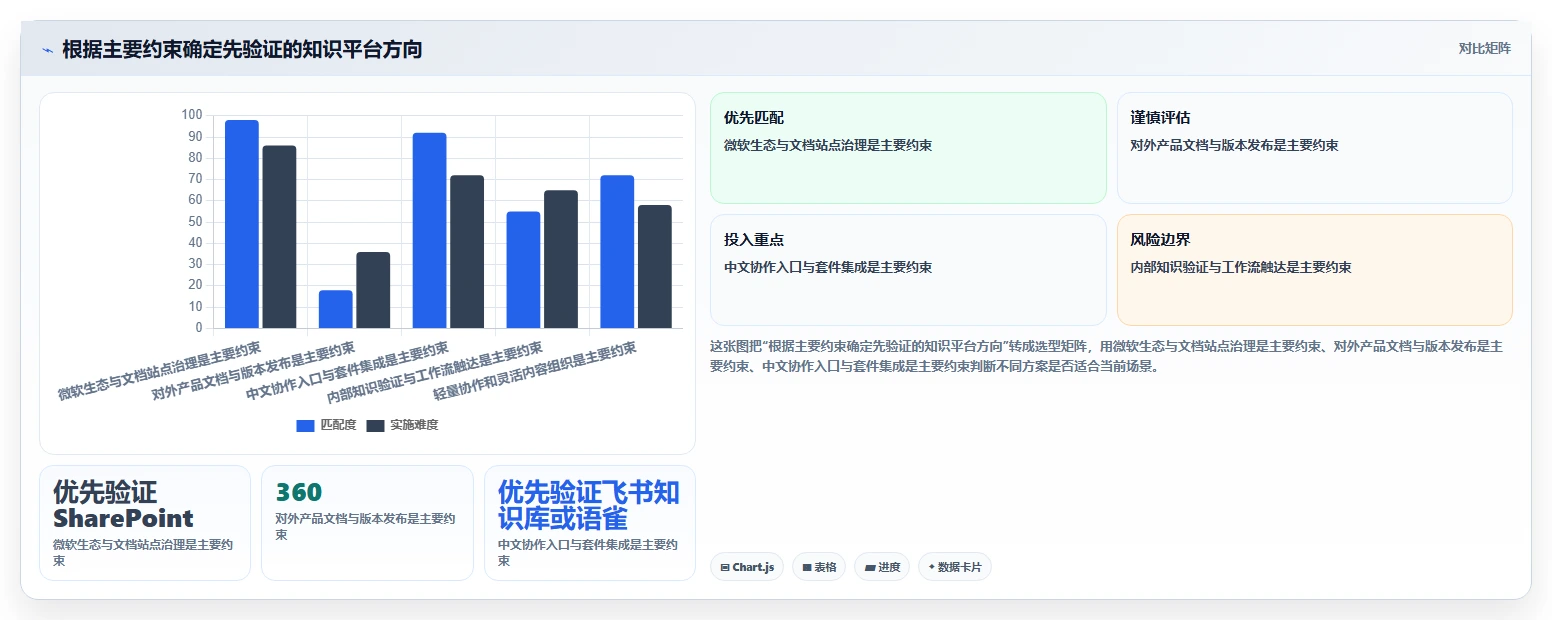Click the icon inside the Chart.js chip
This screenshot has width=1552, height=620.
click(x=725, y=568)
